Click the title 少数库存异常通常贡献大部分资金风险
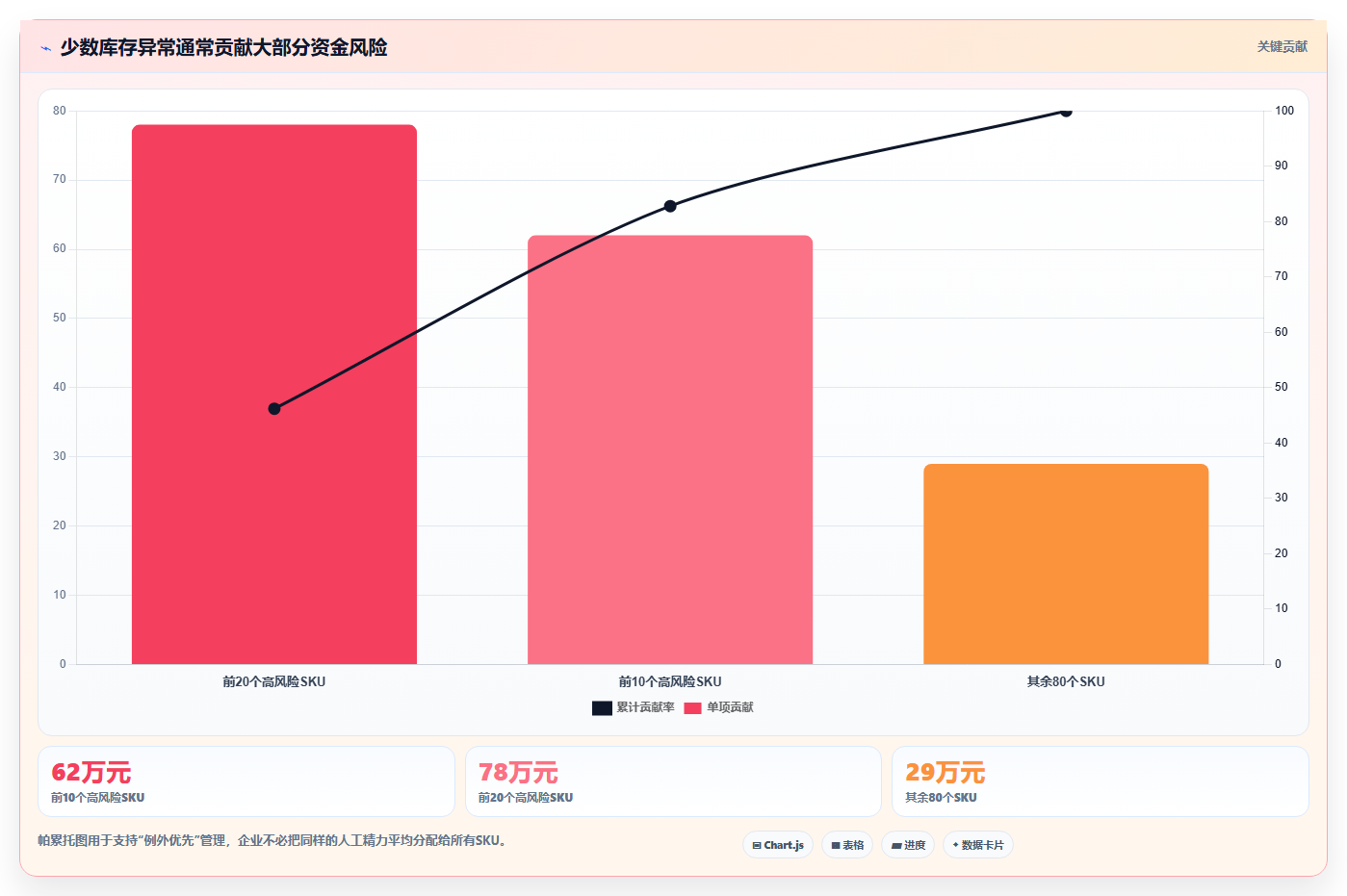The width and height of the screenshot is (1347, 896). pyautogui.click(x=223, y=47)
